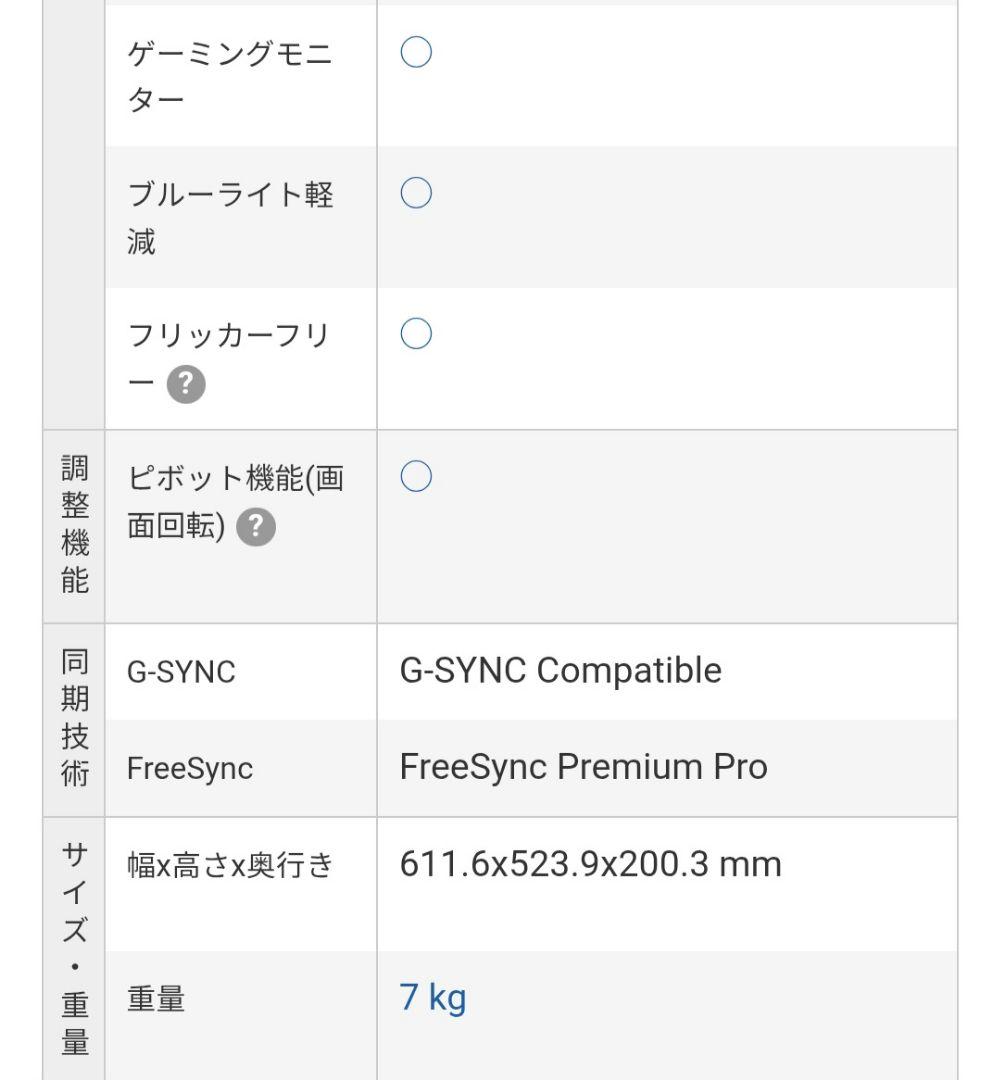The height and width of the screenshot is (1080, 1000).
Task: Click the FreeSync Premium Pro value
Action: (583, 767)
